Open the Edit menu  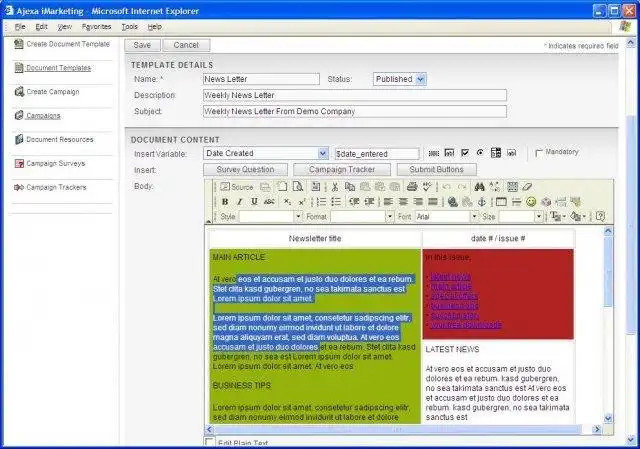(41, 27)
